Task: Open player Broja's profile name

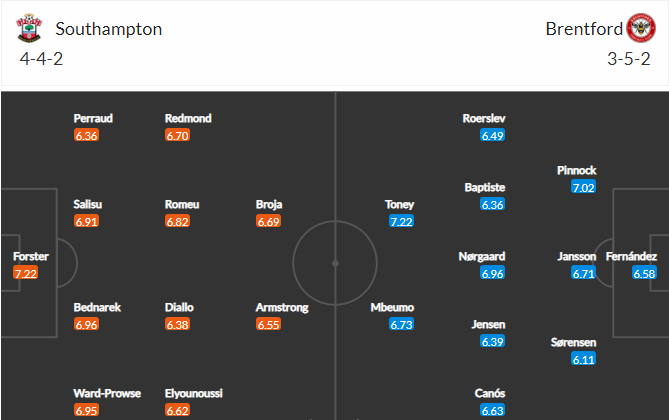Action: click(269, 204)
